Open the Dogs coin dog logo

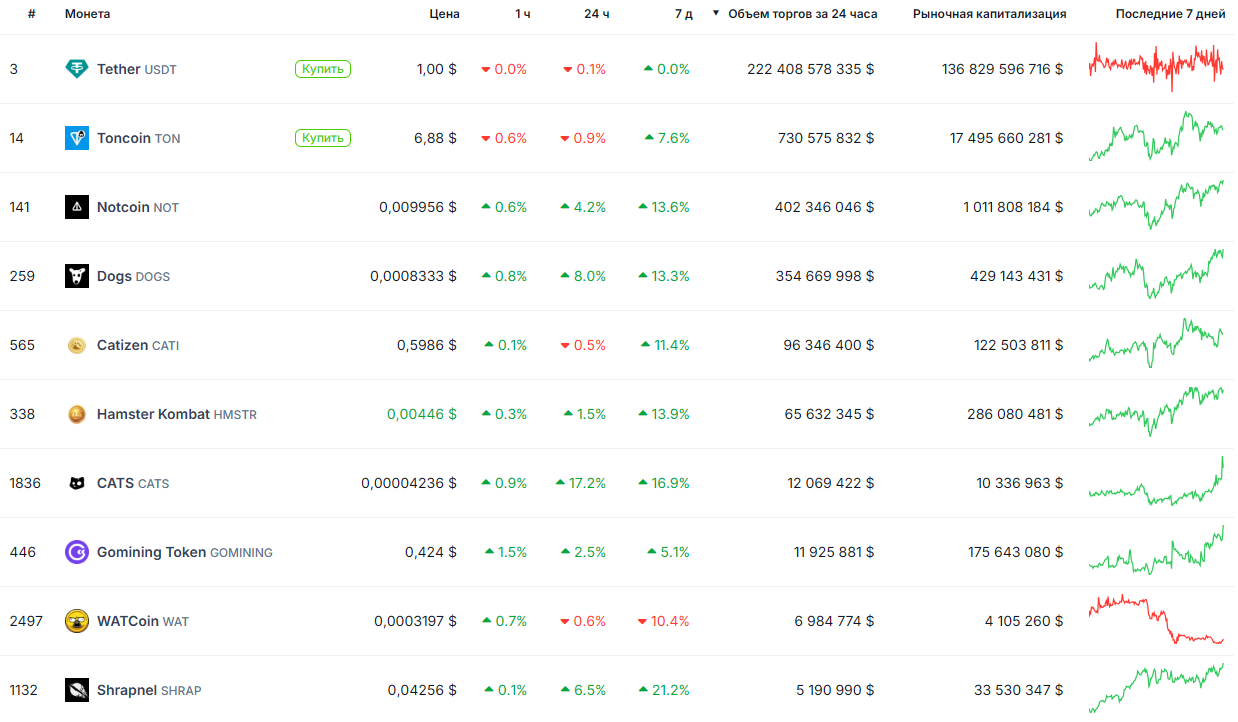77,276
